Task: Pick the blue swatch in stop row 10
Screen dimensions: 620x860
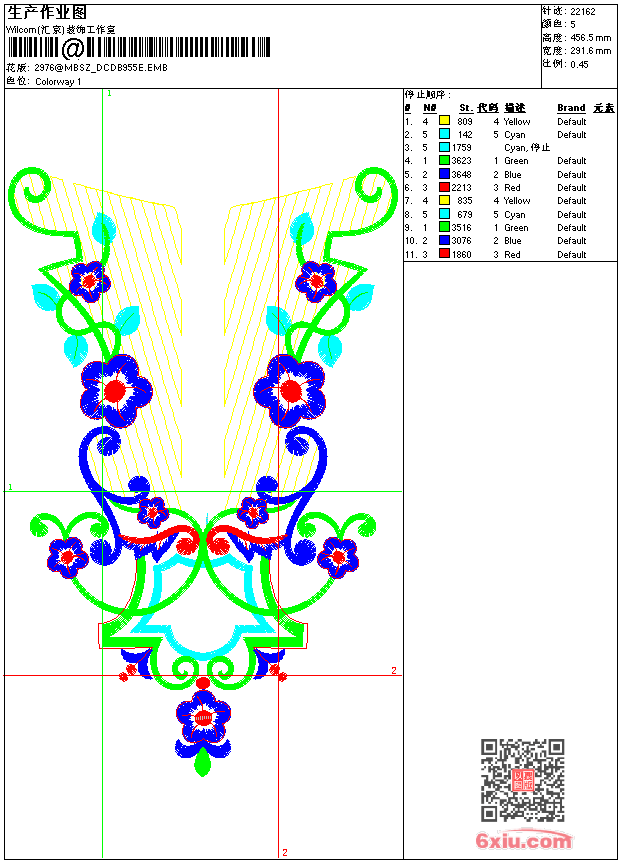Action: [x=444, y=241]
